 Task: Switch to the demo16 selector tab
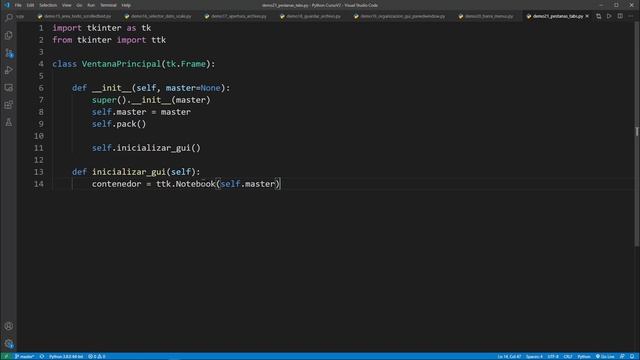pos(158,16)
